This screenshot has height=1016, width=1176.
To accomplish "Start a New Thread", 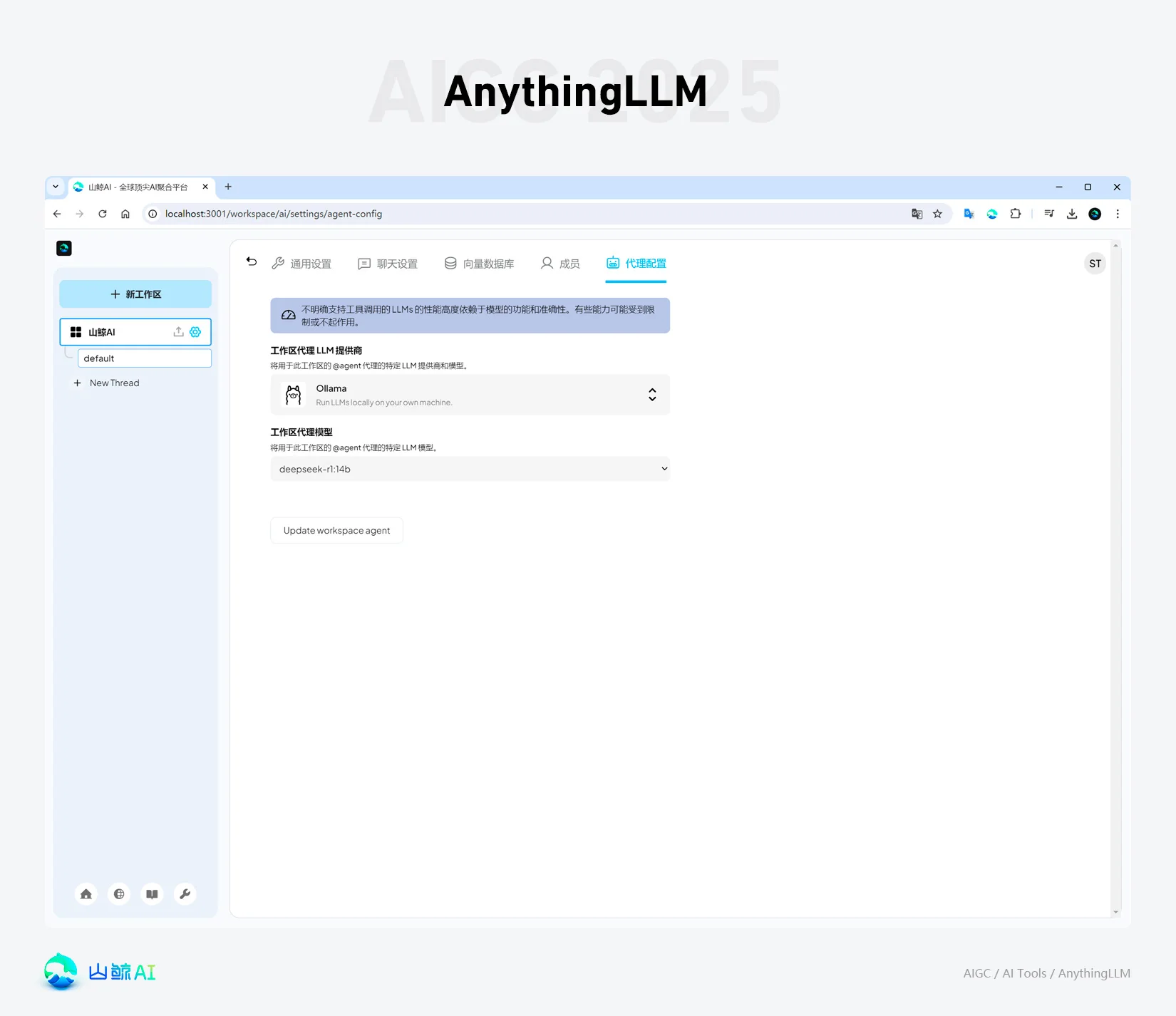I will [107, 383].
